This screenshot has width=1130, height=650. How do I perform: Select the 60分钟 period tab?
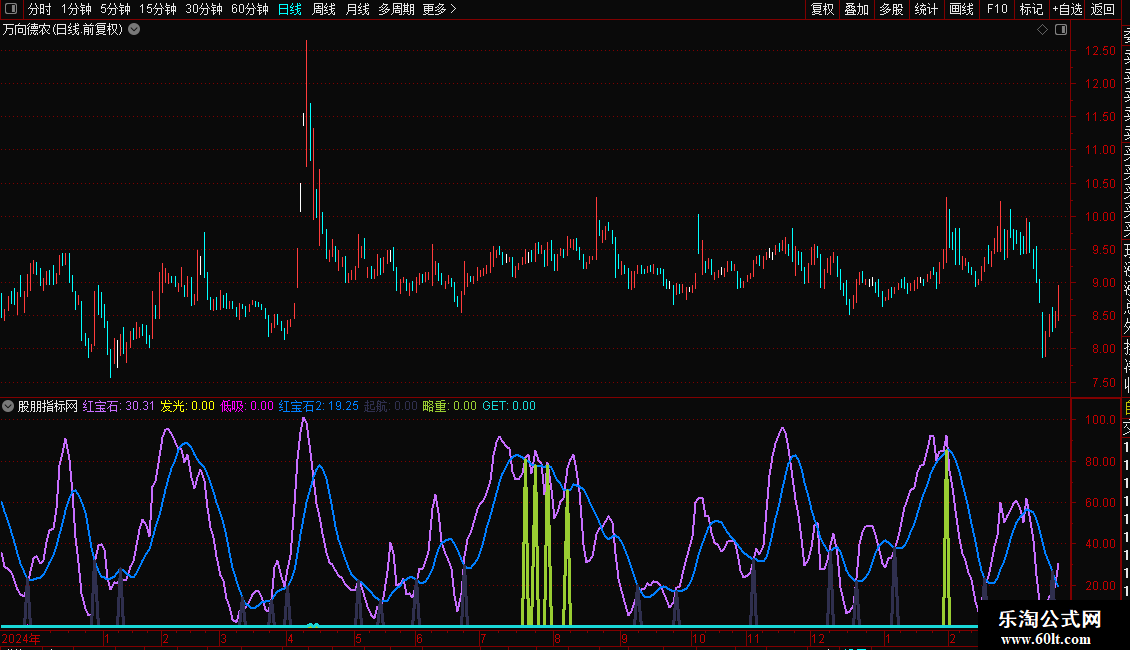250,9
